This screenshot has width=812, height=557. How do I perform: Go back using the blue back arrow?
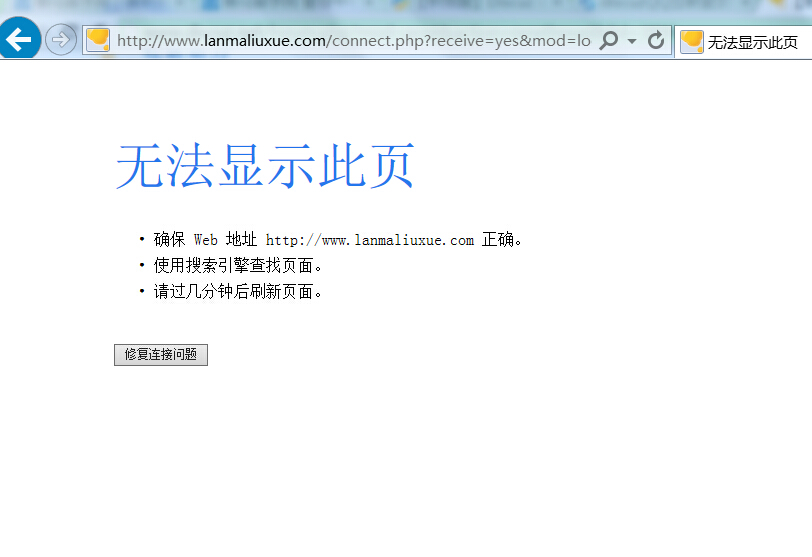point(20,39)
